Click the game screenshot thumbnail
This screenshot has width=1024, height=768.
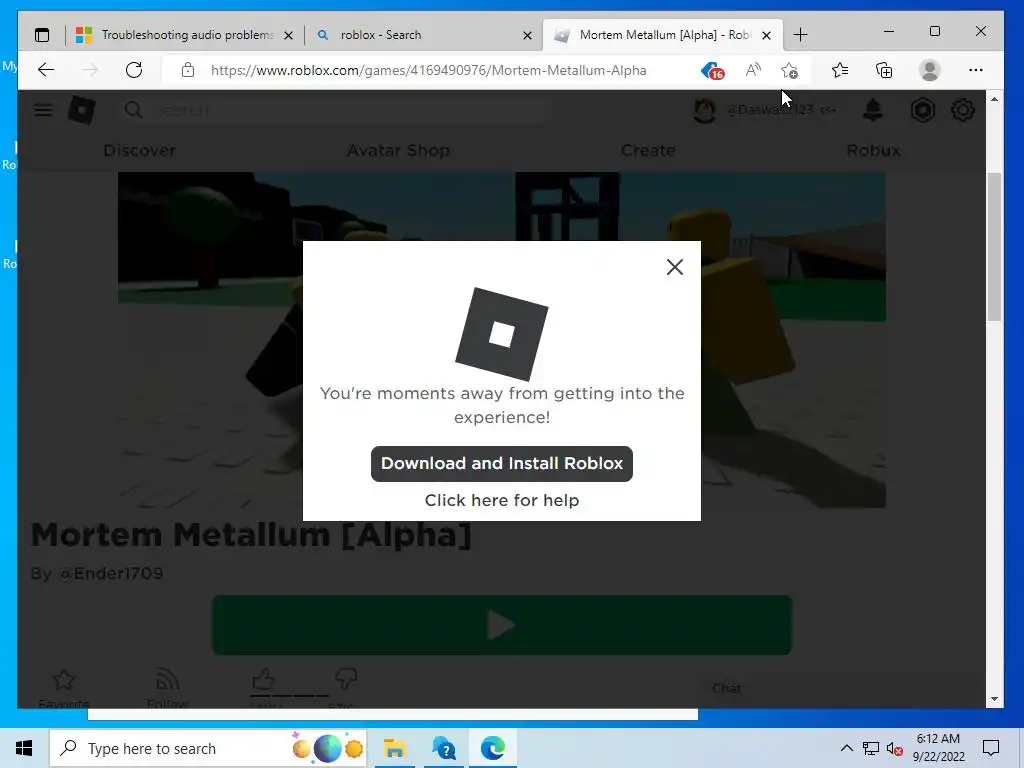coord(502,340)
